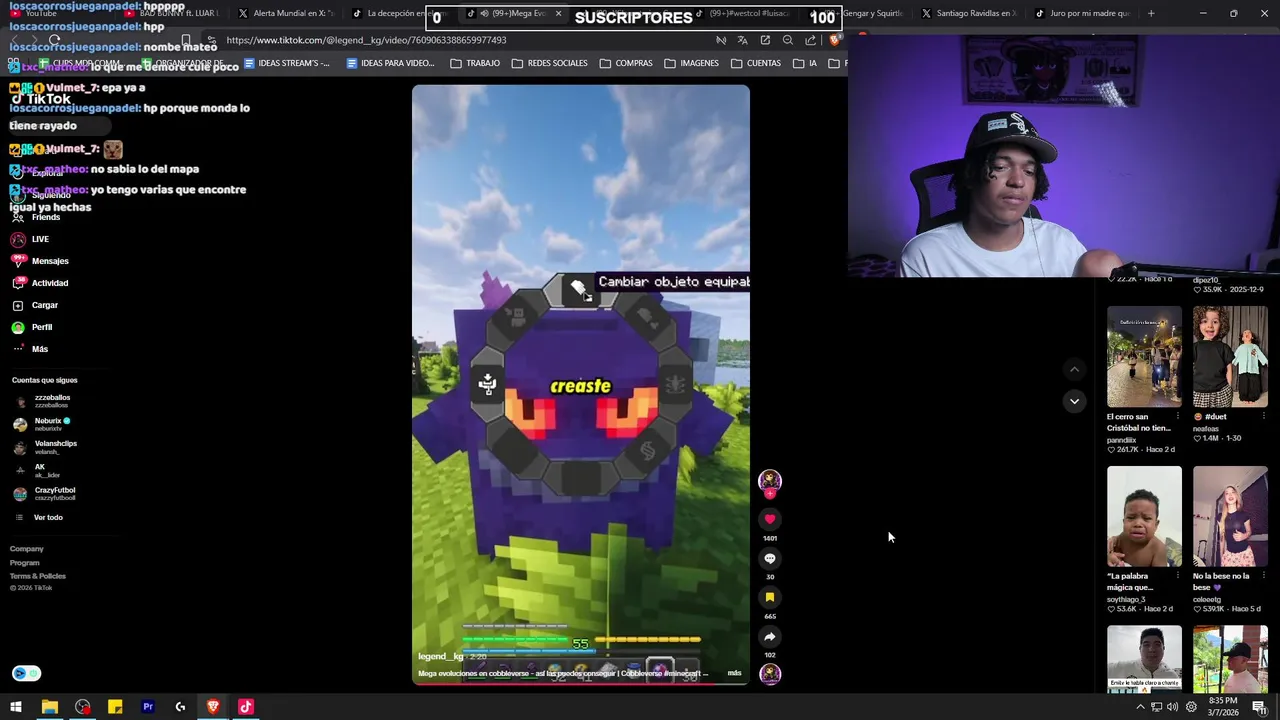This screenshot has height=720, width=1280.
Task: Open the No la bese video thumbnail
Action: [x=1230, y=516]
